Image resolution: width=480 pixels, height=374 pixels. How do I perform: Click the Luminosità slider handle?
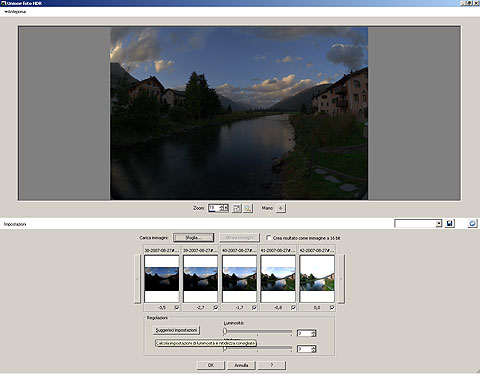[x=225, y=331]
